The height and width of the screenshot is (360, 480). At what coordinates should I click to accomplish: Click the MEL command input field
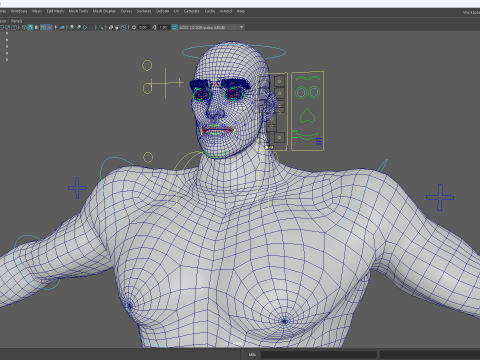coord(319,354)
